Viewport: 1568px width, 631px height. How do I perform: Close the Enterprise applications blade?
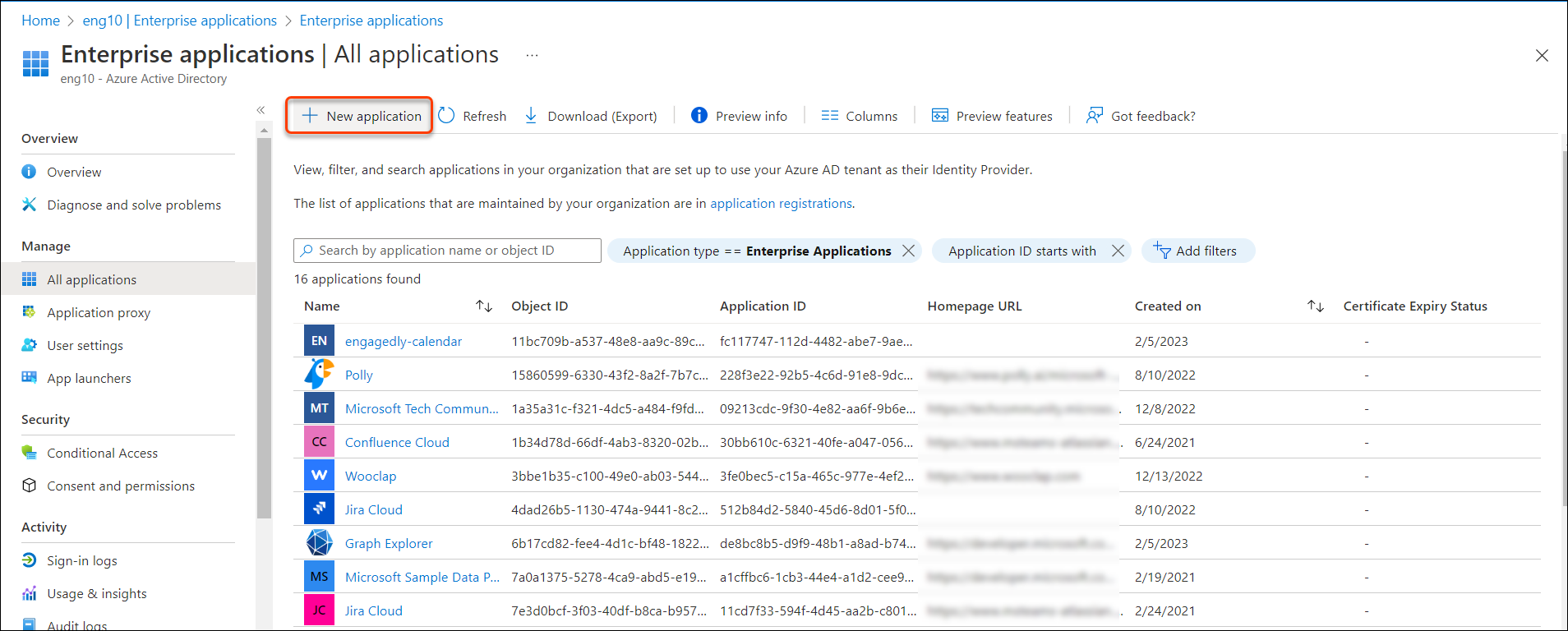[1542, 55]
